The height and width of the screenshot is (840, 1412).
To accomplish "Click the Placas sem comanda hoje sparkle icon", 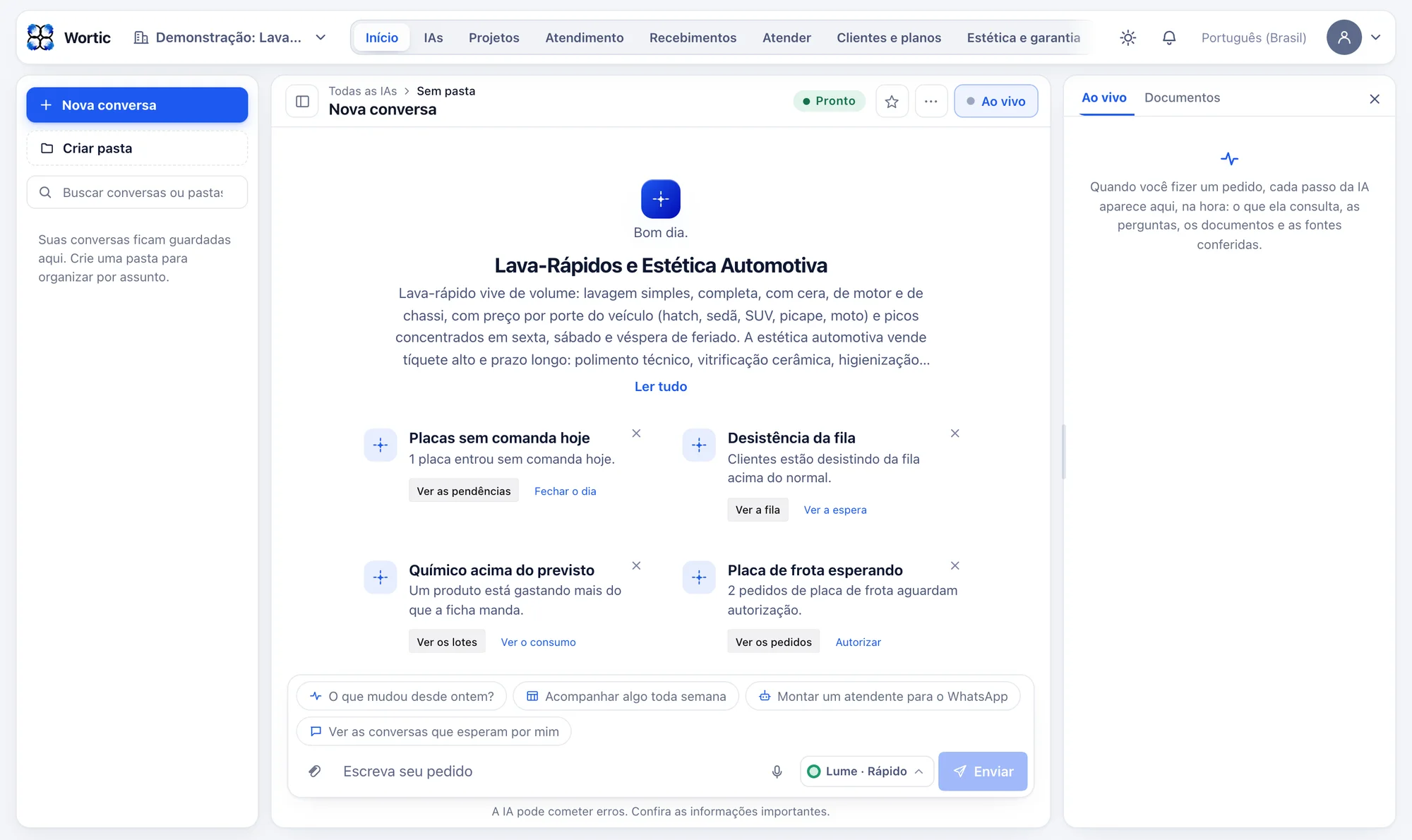I will point(381,445).
